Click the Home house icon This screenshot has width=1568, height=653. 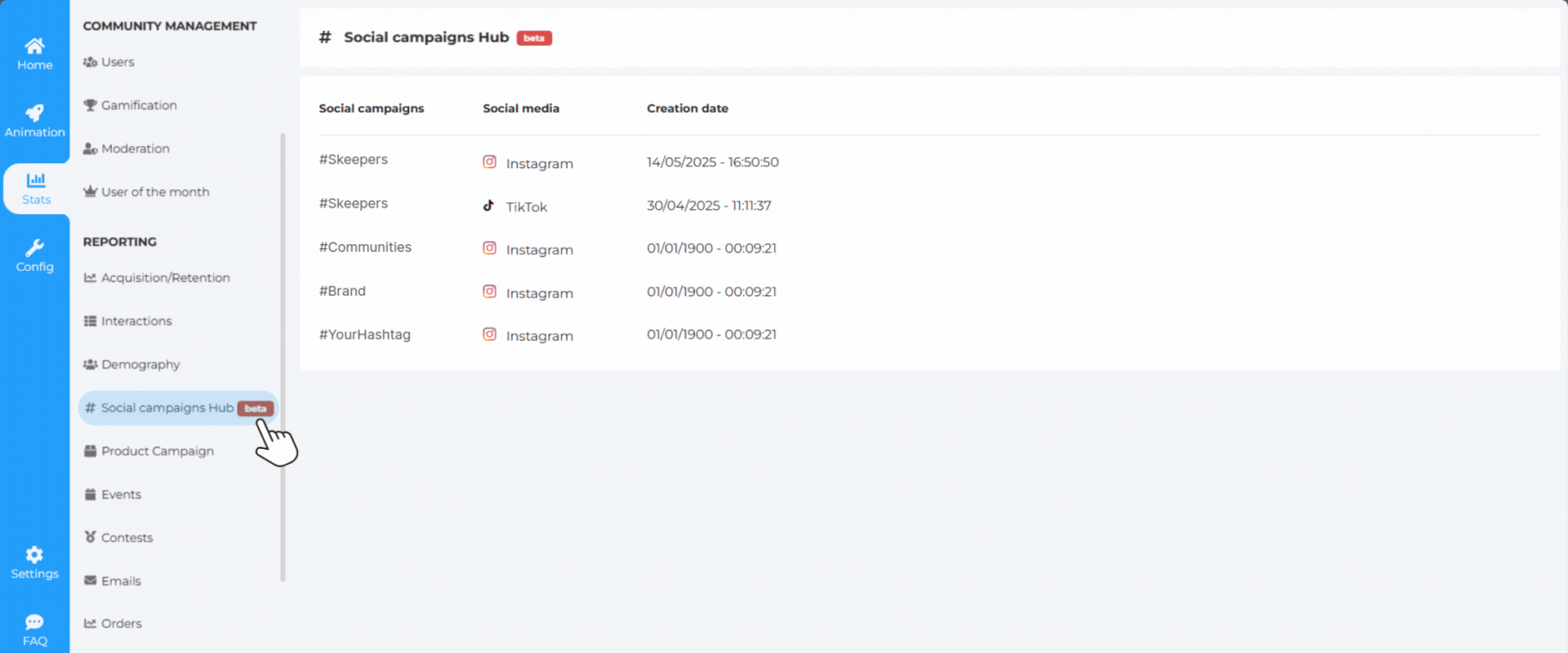coord(34,46)
